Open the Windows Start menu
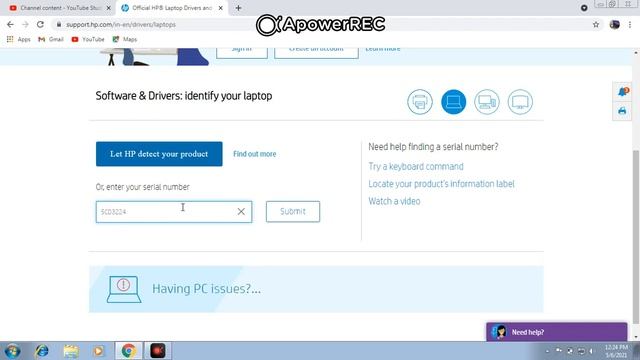640x360 pixels. pyautogui.click(x=13, y=351)
